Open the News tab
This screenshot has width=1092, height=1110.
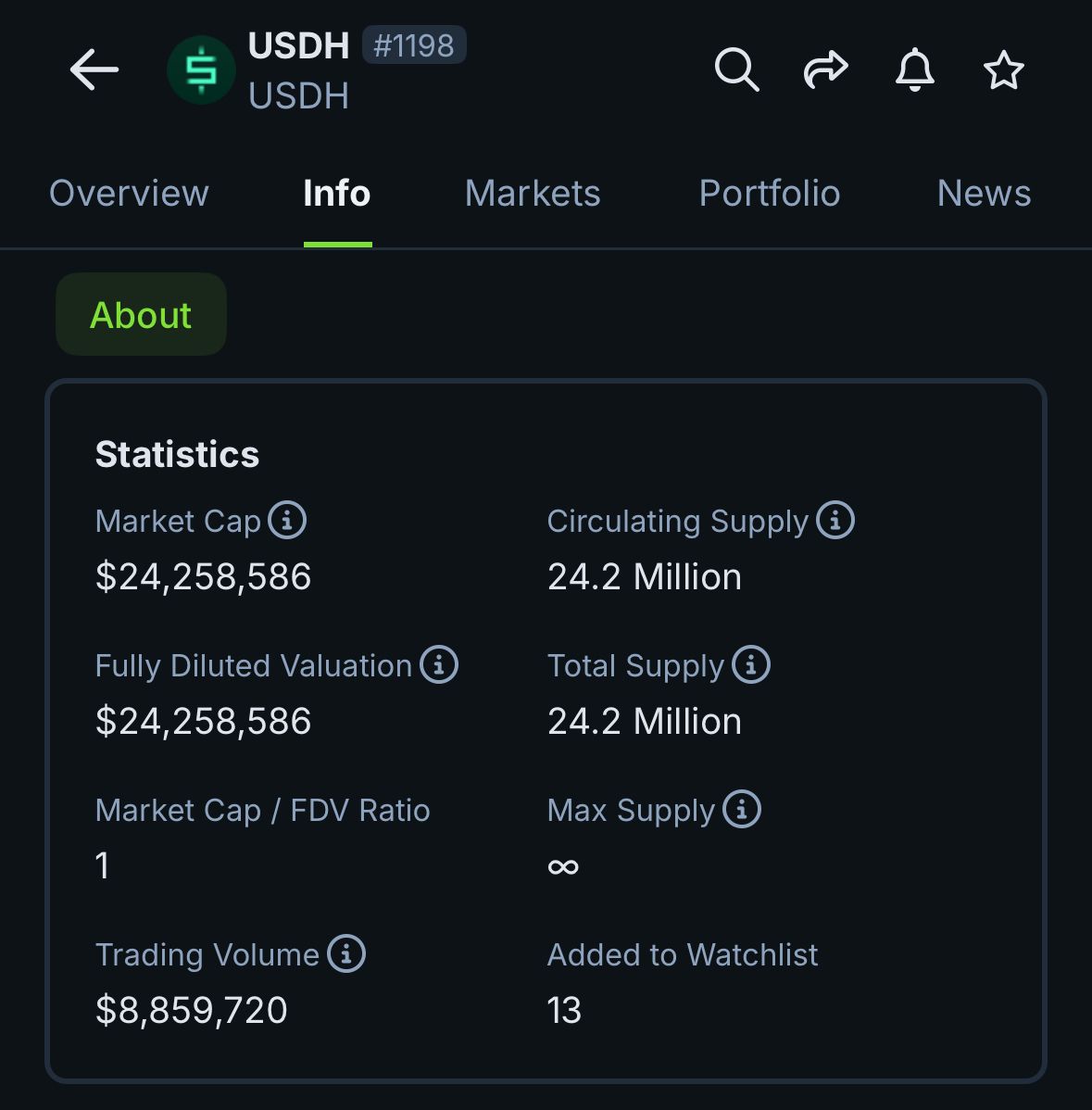[x=984, y=194]
